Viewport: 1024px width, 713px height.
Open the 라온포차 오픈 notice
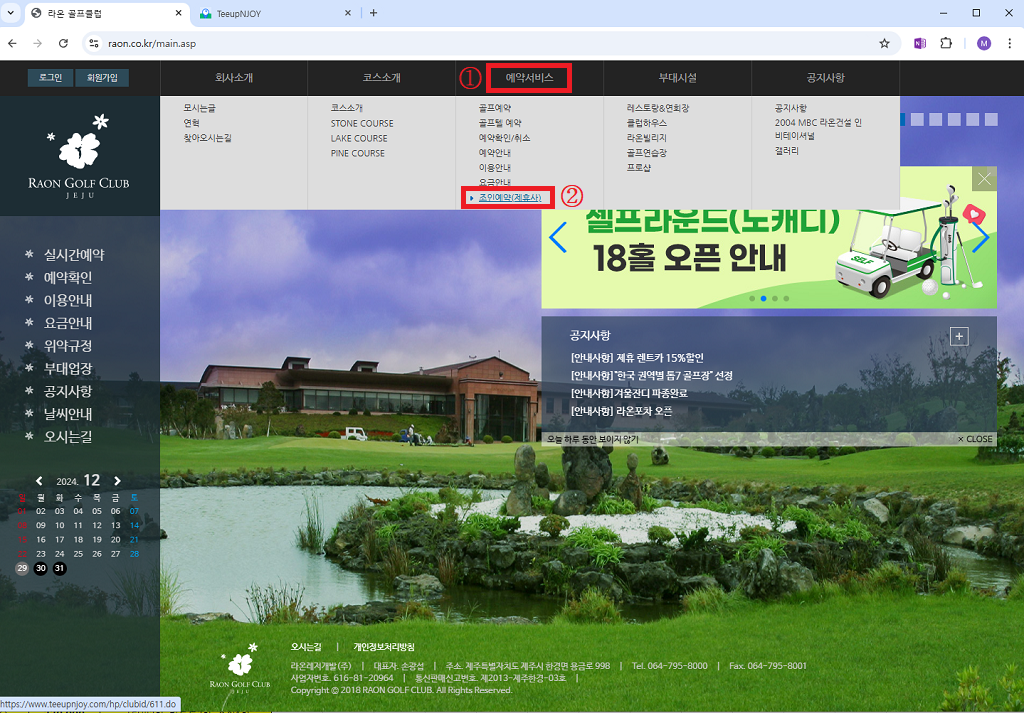(621, 411)
